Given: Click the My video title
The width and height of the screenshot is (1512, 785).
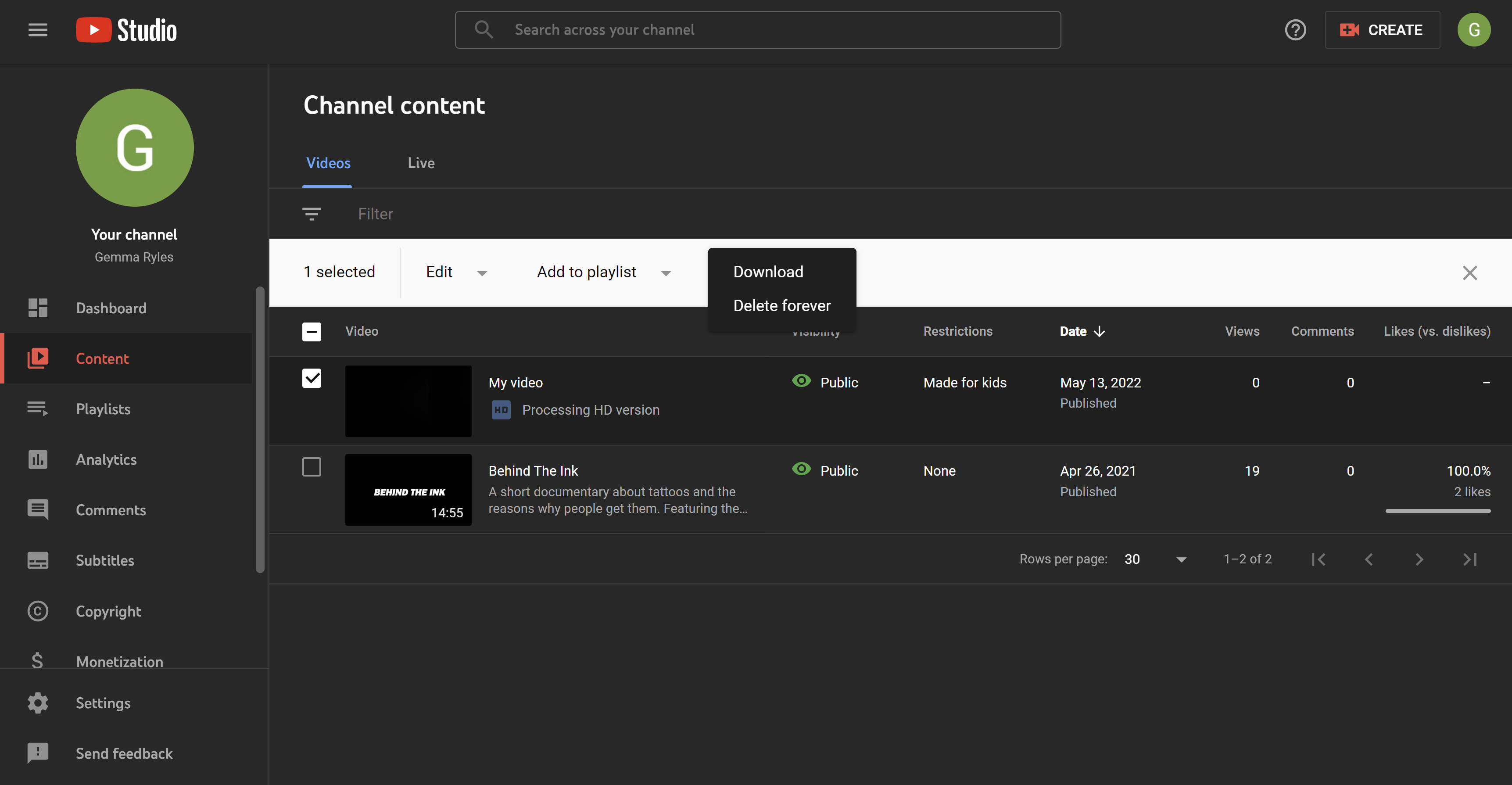Looking at the screenshot, I should (x=516, y=383).
